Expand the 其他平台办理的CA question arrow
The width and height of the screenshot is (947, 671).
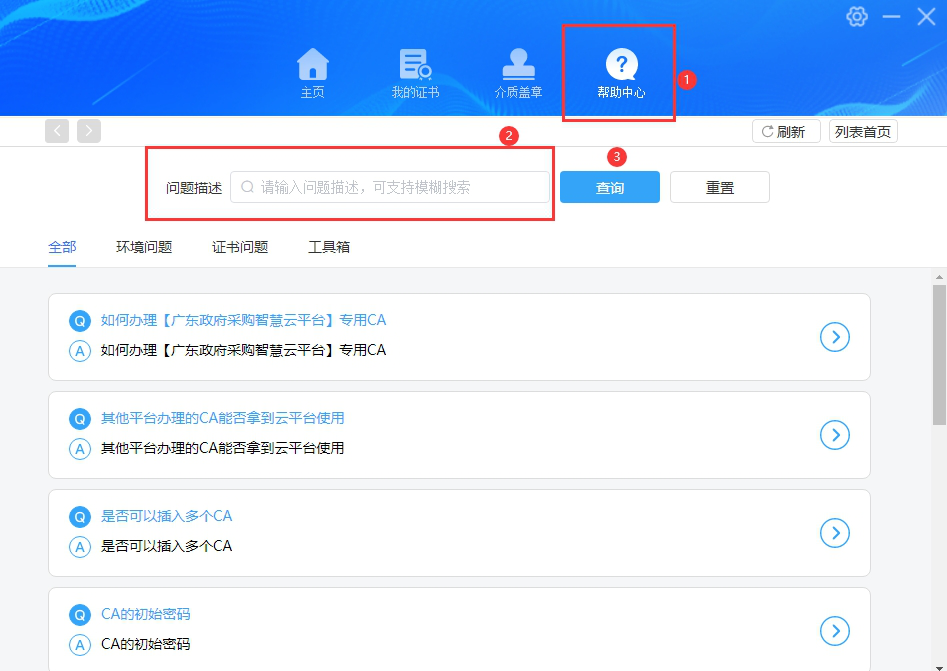(x=835, y=435)
